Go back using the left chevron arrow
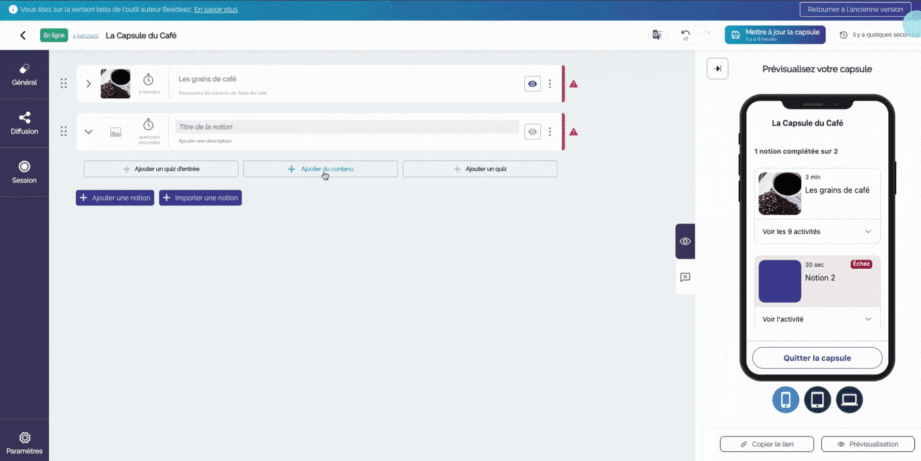 click(x=23, y=35)
